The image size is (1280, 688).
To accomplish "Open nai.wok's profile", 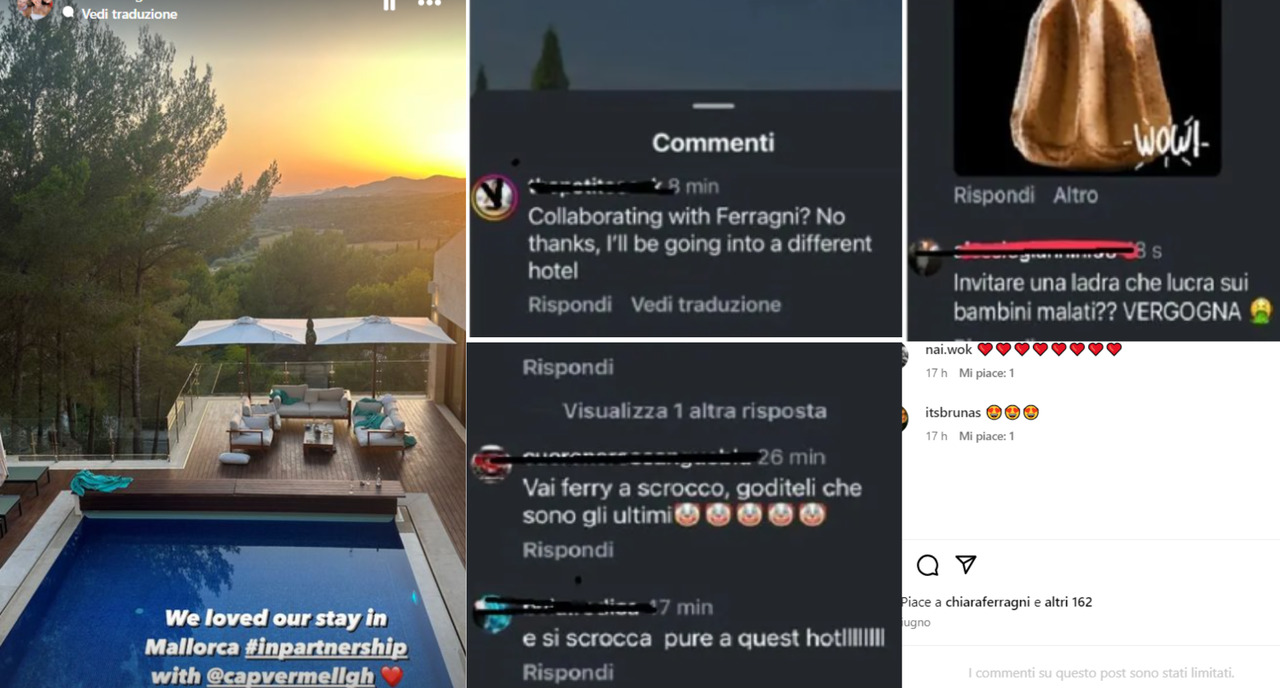I will [x=948, y=349].
